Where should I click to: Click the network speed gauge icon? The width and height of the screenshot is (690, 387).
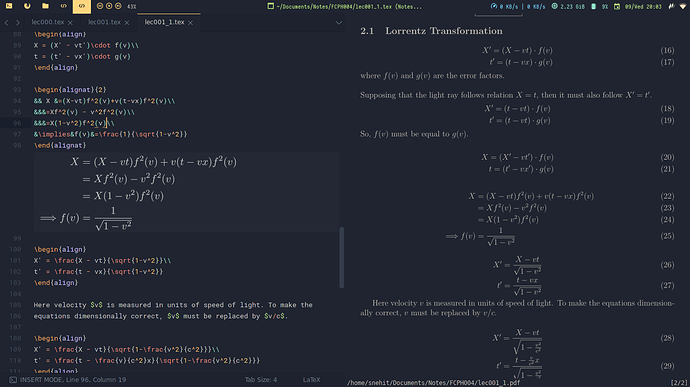[x=494, y=6]
